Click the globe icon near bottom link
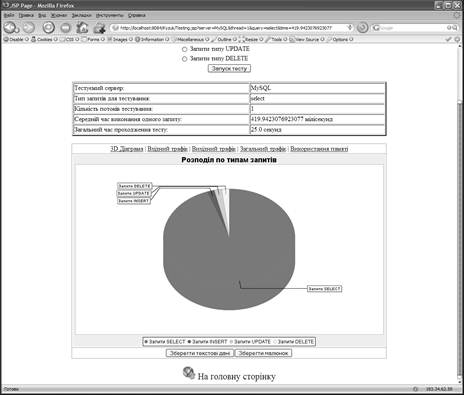The width and height of the screenshot is (464, 395). click(189, 373)
